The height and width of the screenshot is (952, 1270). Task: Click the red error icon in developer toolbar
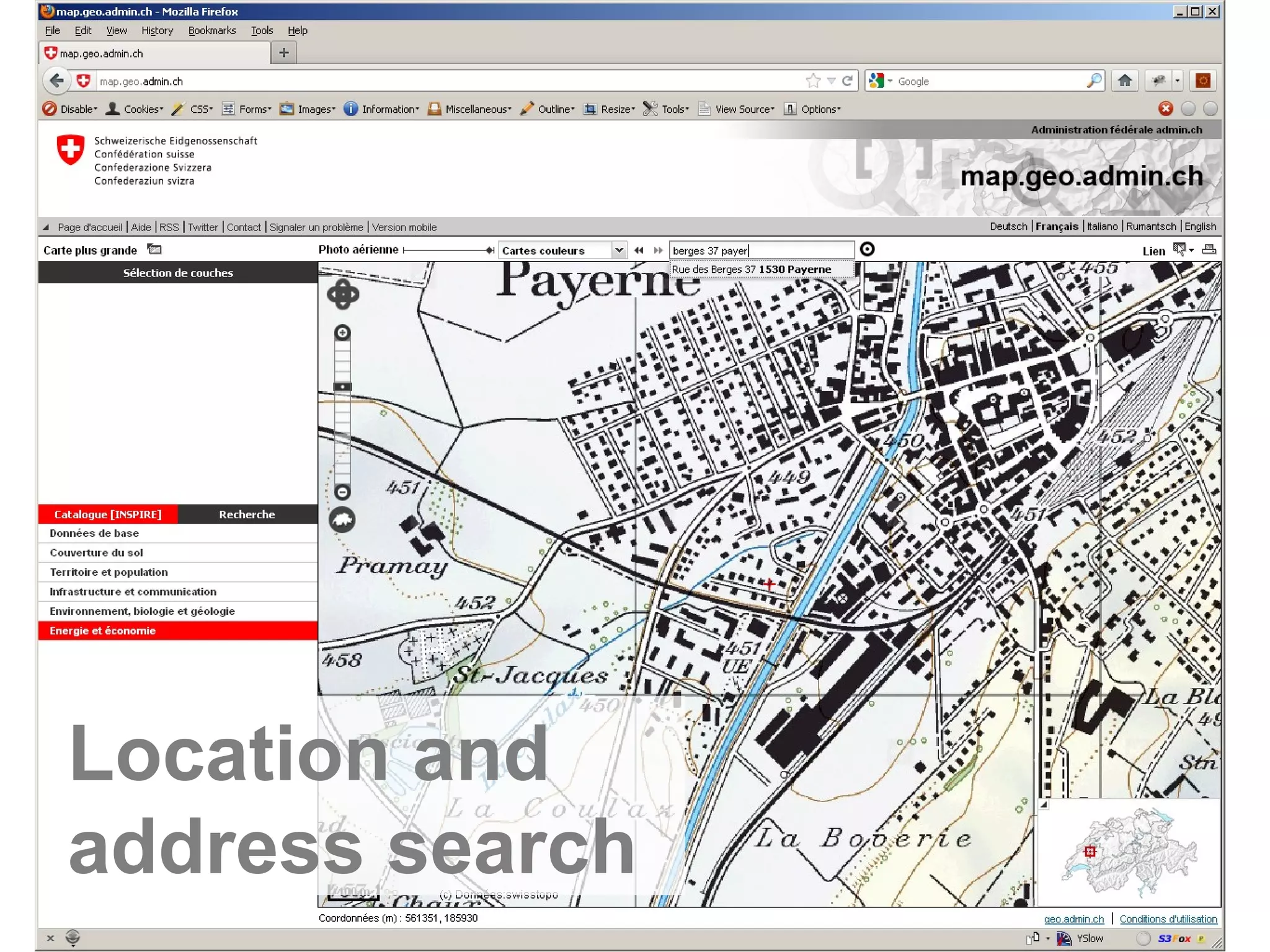pos(1166,108)
